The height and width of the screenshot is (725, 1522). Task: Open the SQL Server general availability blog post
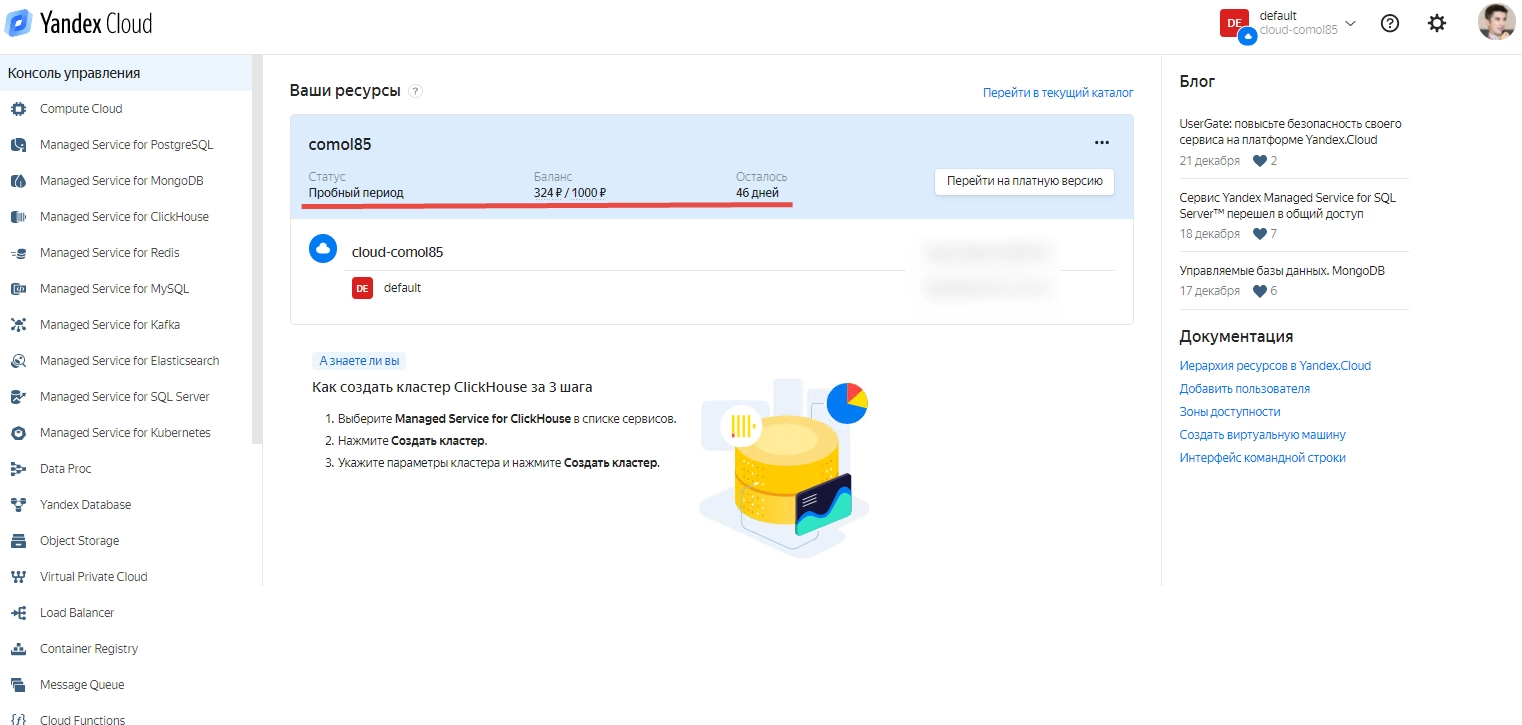click(x=1288, y=206)
